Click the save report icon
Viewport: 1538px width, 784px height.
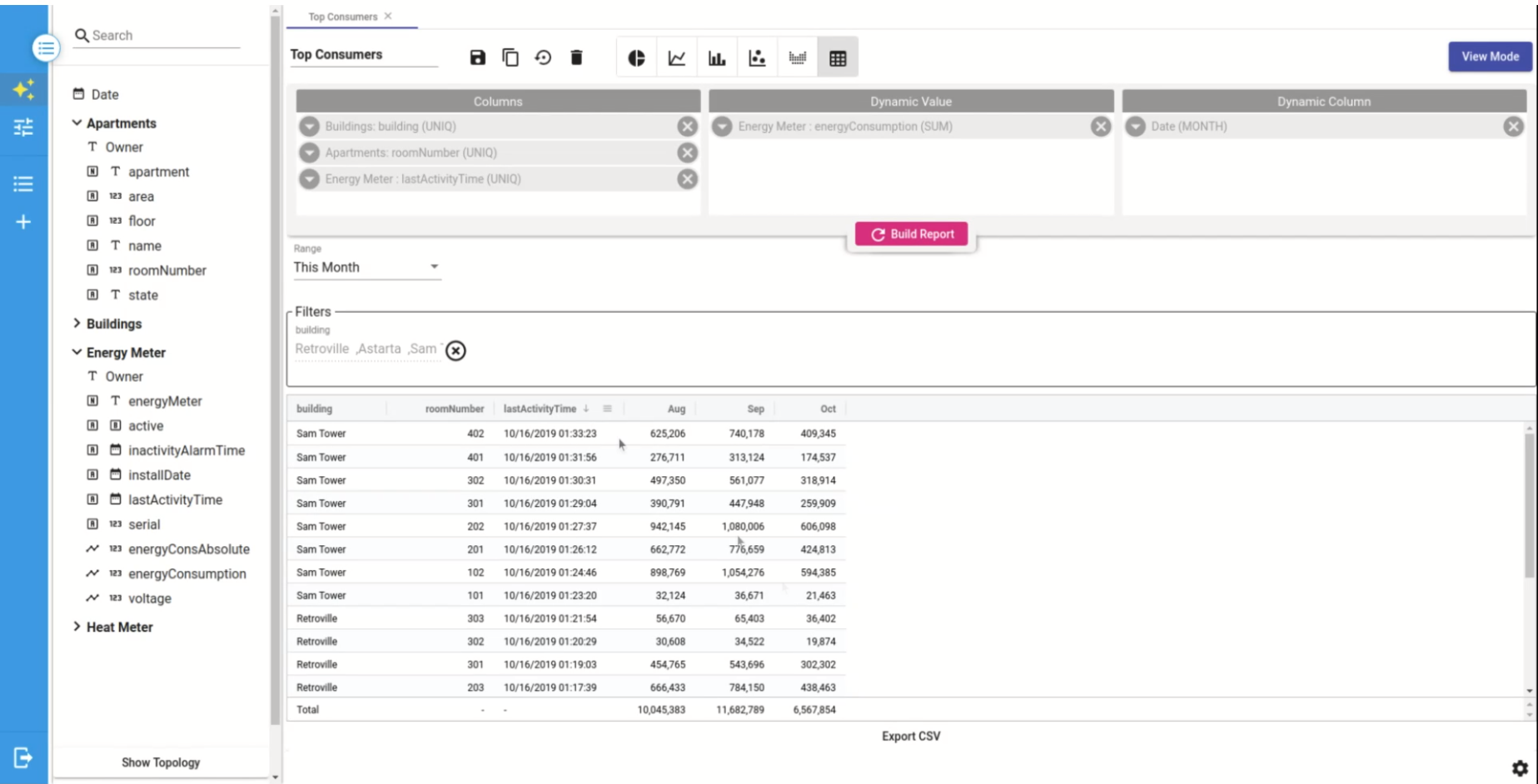pyautogui.click(x=477, y=57)
